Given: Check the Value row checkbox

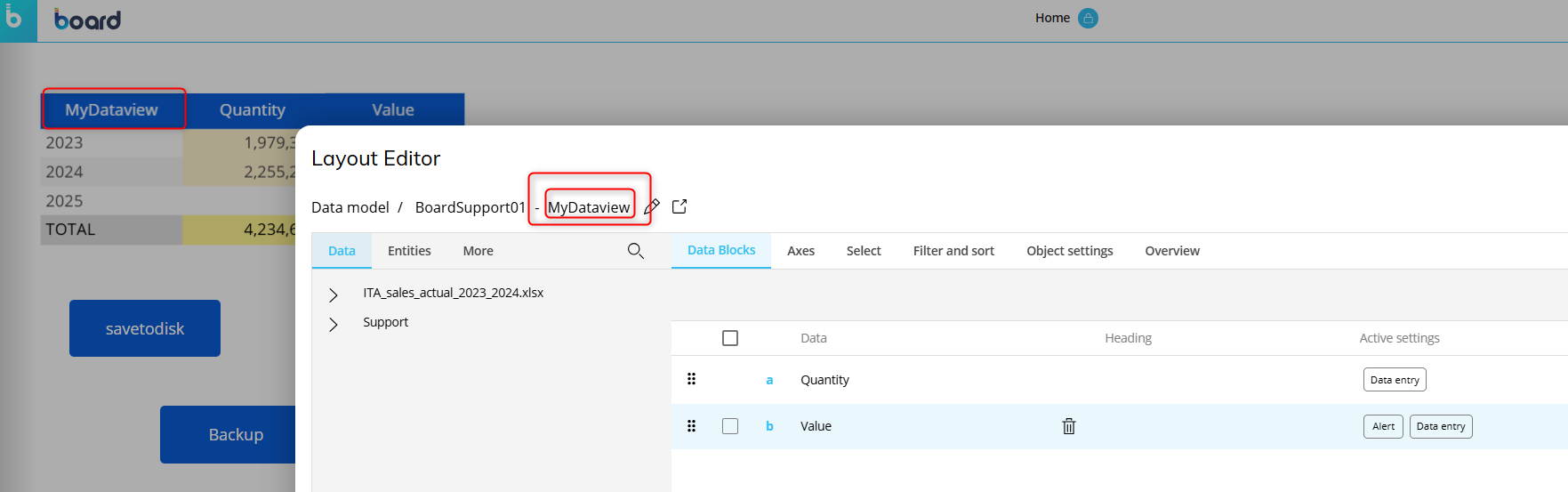Looking at the screenshot, I should point(730,426).
